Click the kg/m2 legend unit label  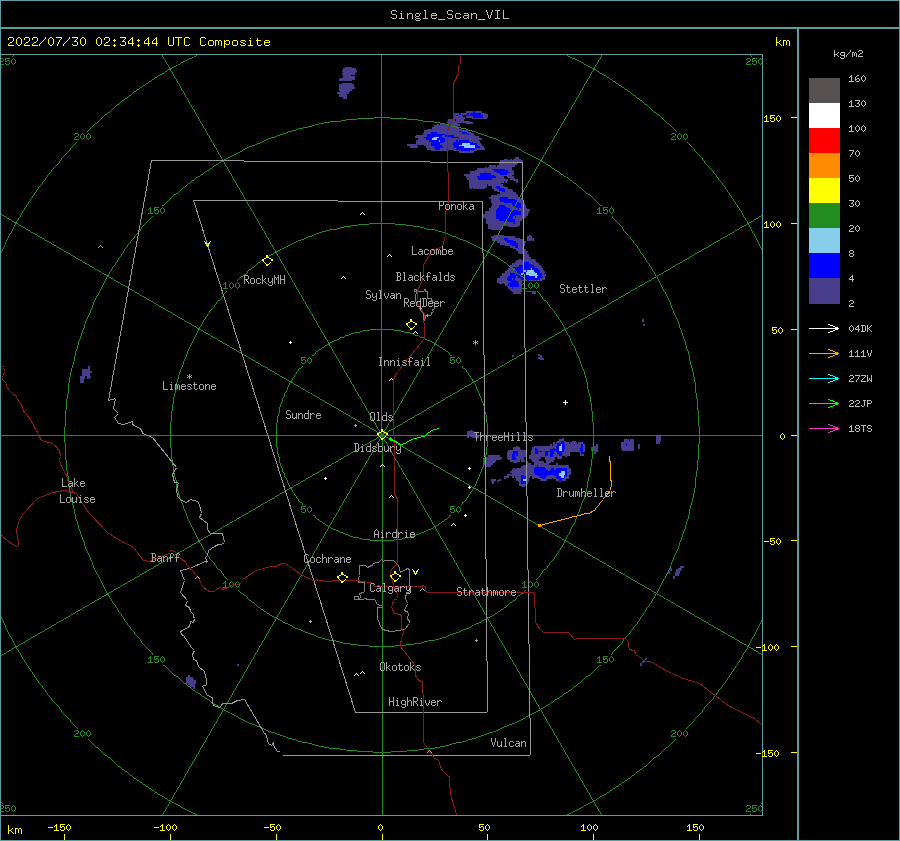pyautogui.click(x=848, y=54)
